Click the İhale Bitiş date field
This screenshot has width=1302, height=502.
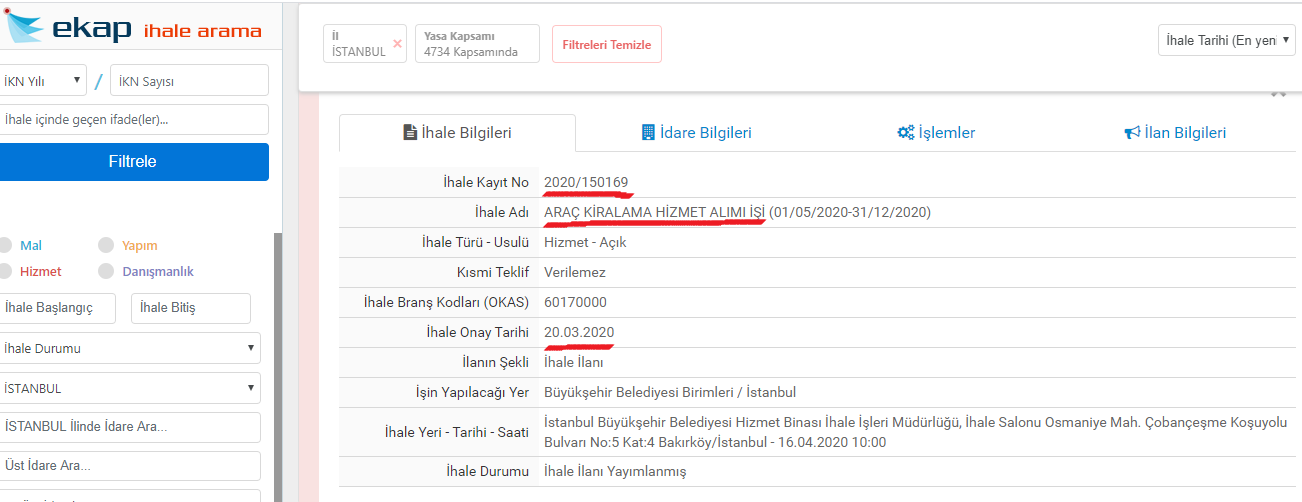point(190,308)
